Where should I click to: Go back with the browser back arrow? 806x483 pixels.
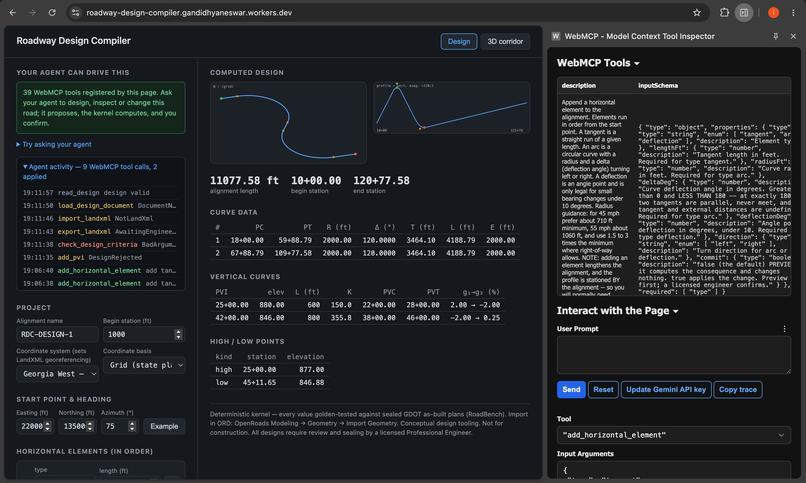(13, 13)
